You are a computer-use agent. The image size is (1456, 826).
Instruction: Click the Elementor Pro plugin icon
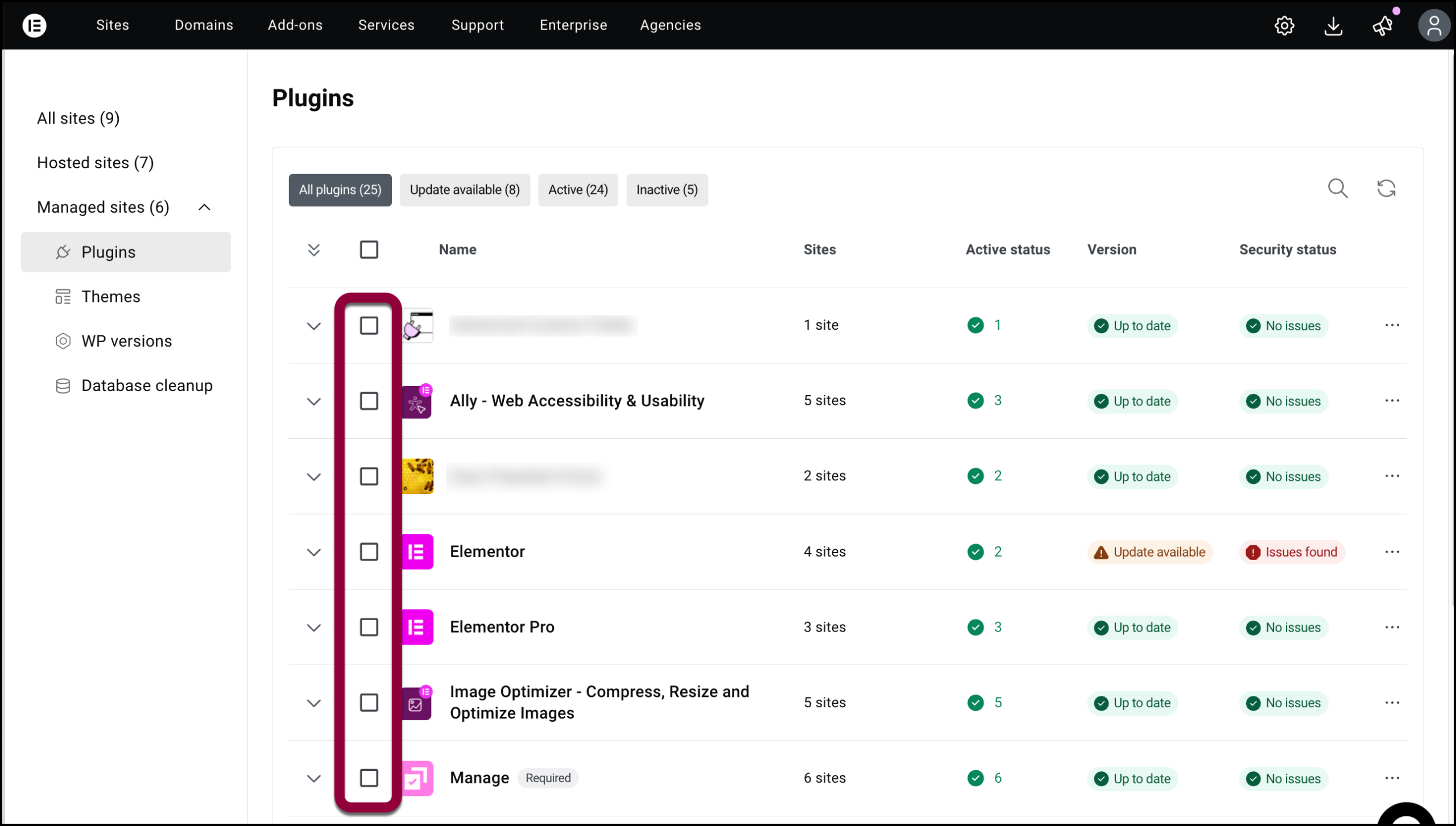[x=417, y=627]
